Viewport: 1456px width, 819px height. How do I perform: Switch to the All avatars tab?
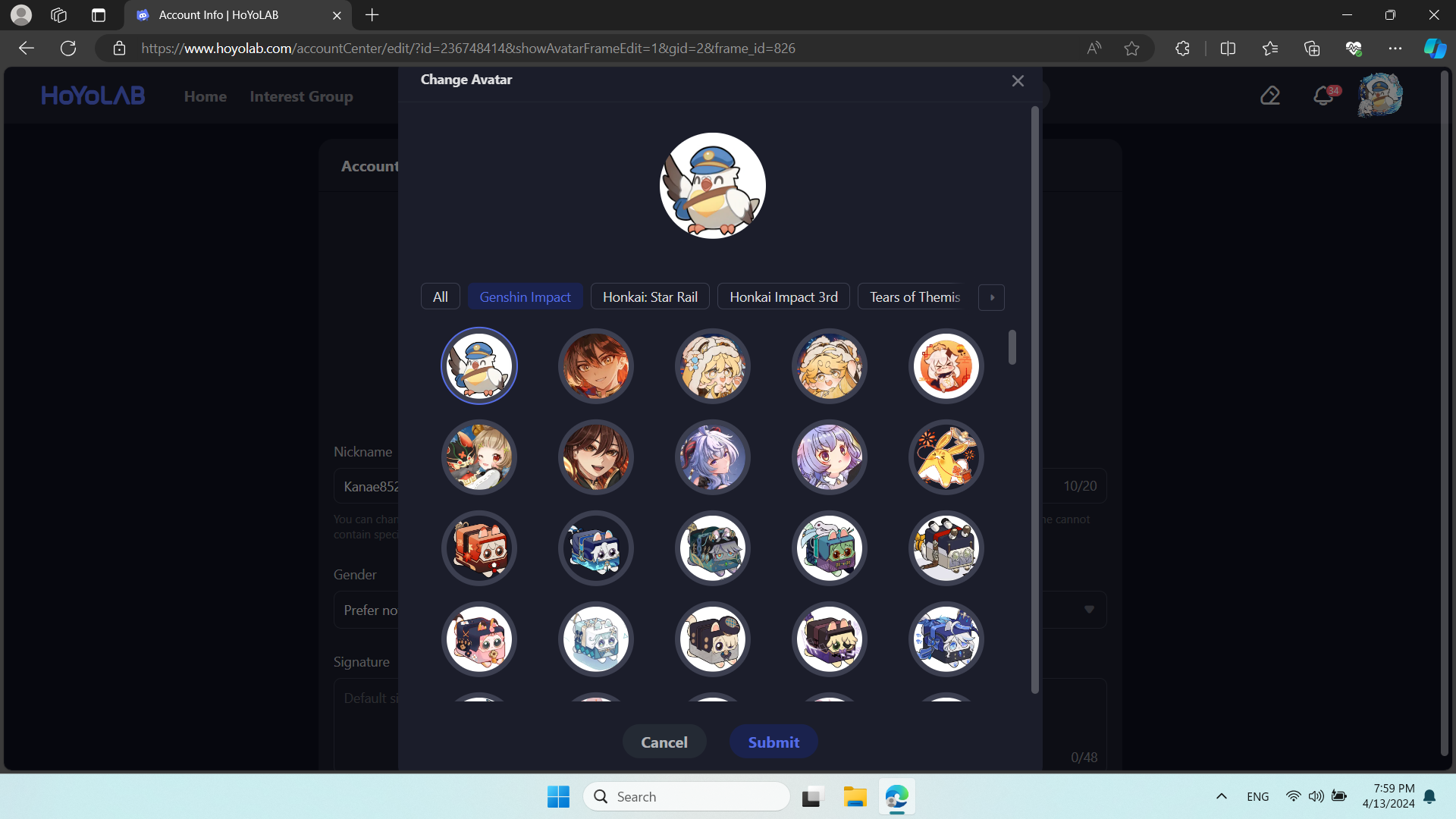440,297
